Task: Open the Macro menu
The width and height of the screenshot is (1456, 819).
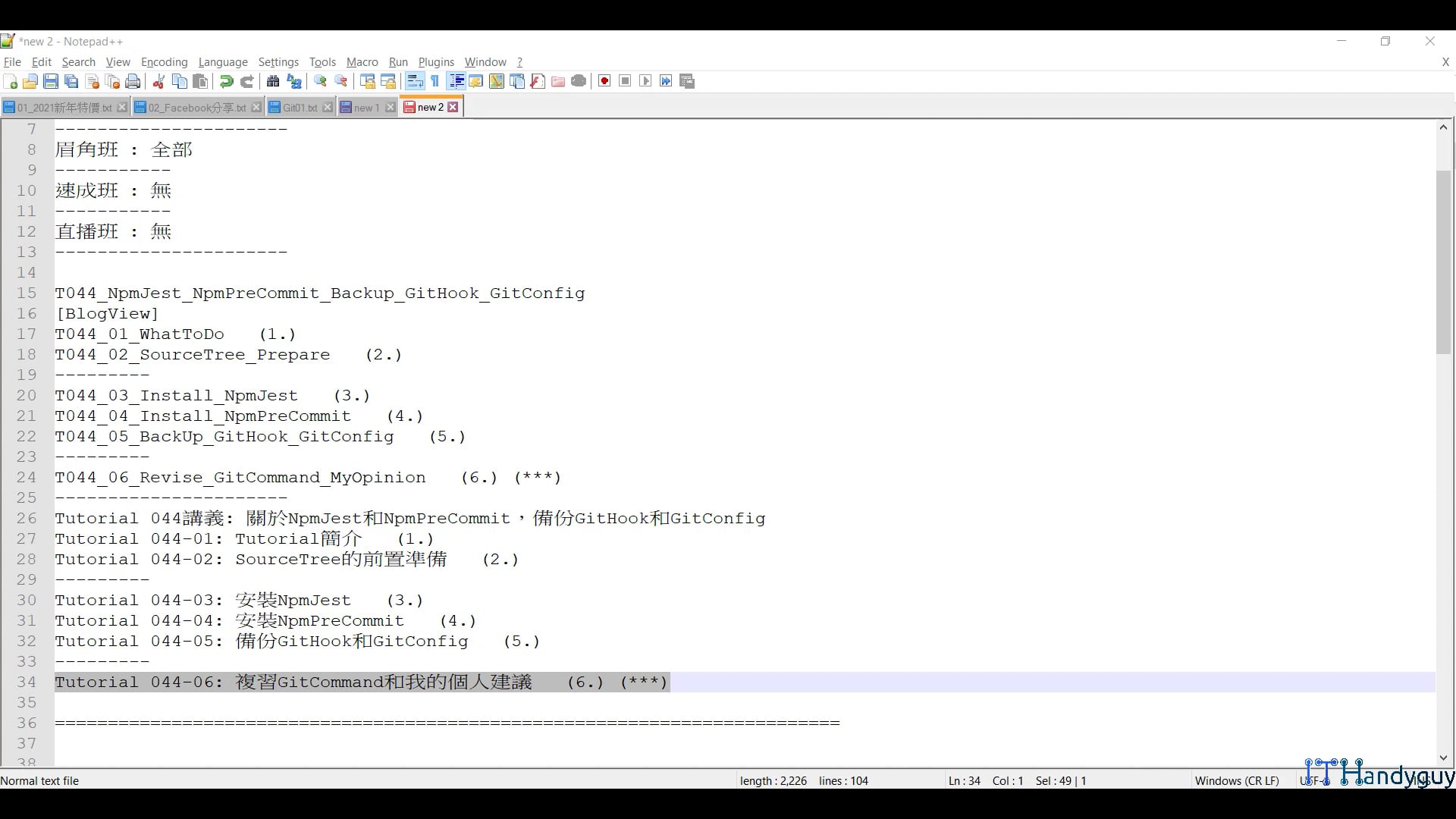Action: (x=362, y=62)
